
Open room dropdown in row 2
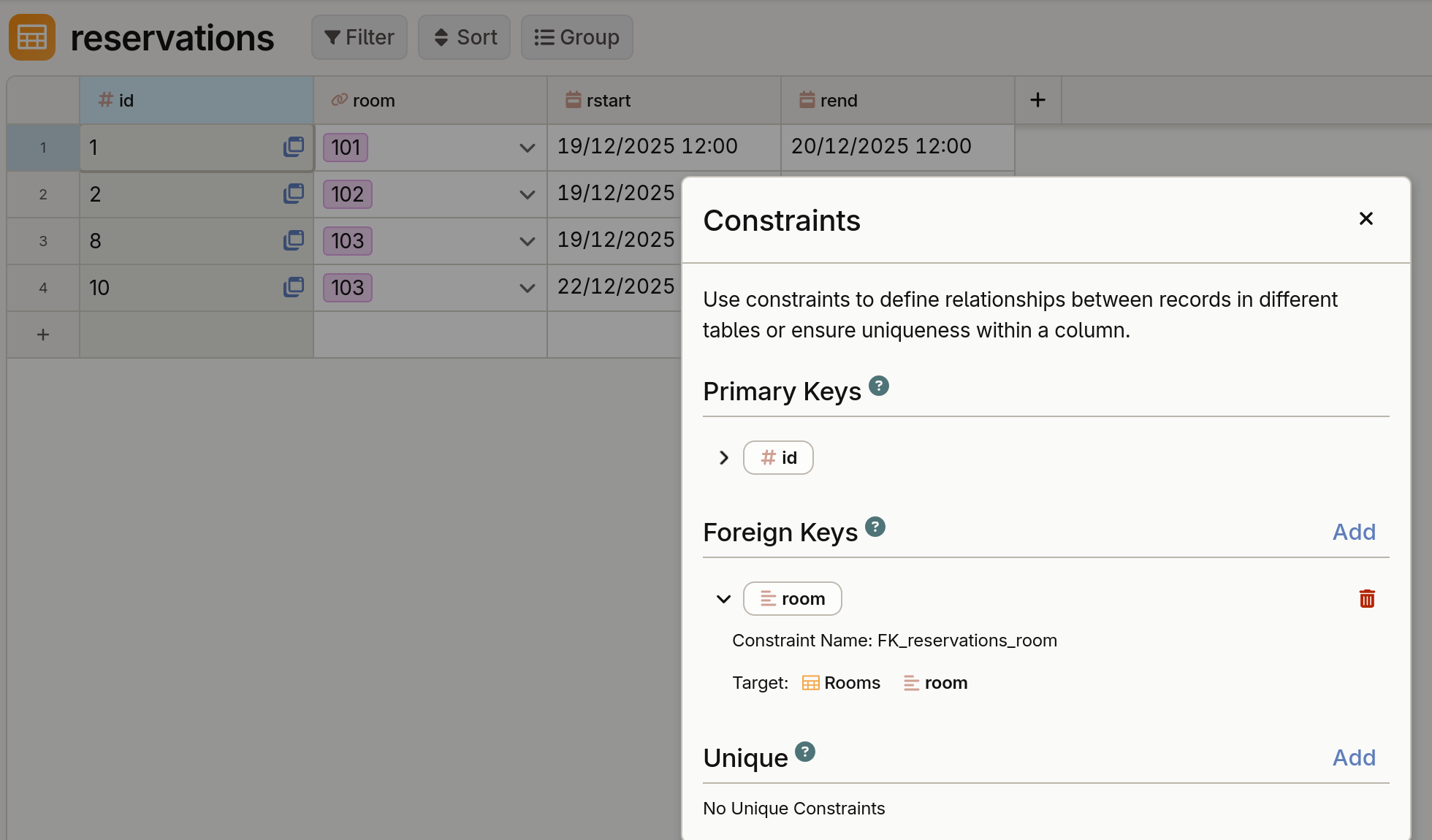coord(527,194)
